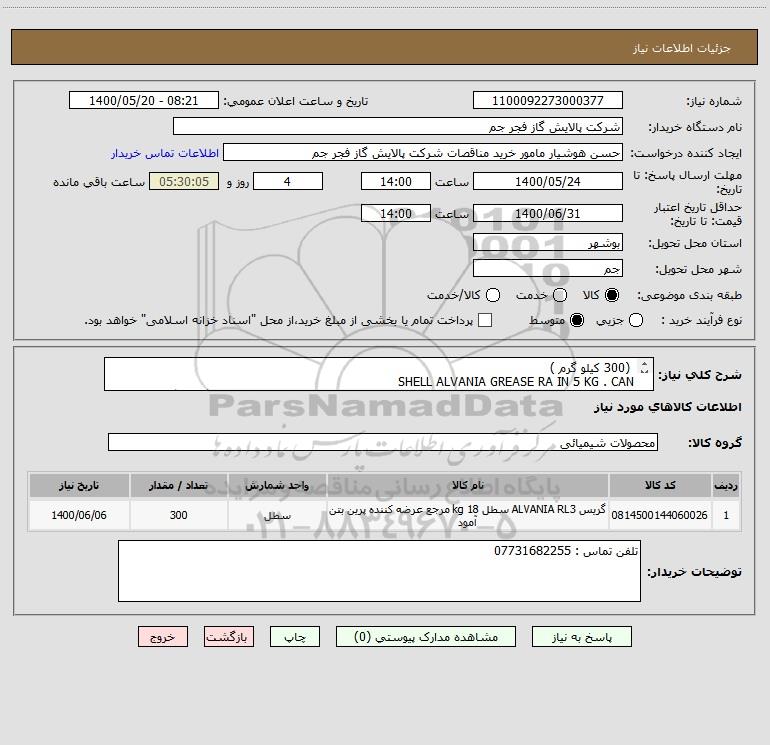Select the جزیی purchase type radio
Image resolution: width=770 pixels, height=745 pixels.
tap(635, 320)
